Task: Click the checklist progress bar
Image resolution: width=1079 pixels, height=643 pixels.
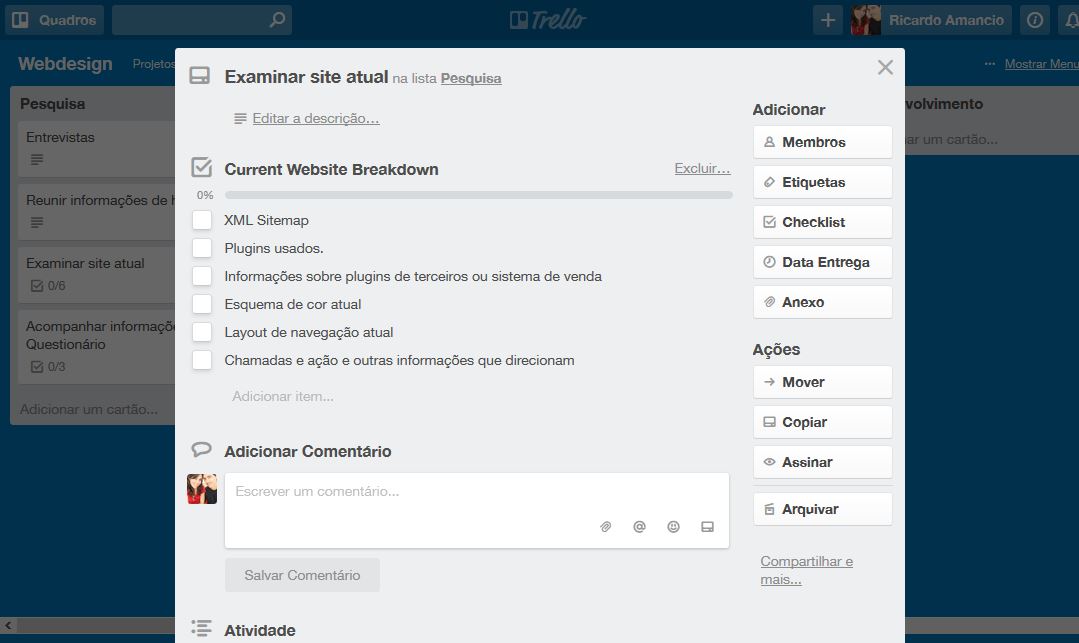Action: click(x=478, y=195)
